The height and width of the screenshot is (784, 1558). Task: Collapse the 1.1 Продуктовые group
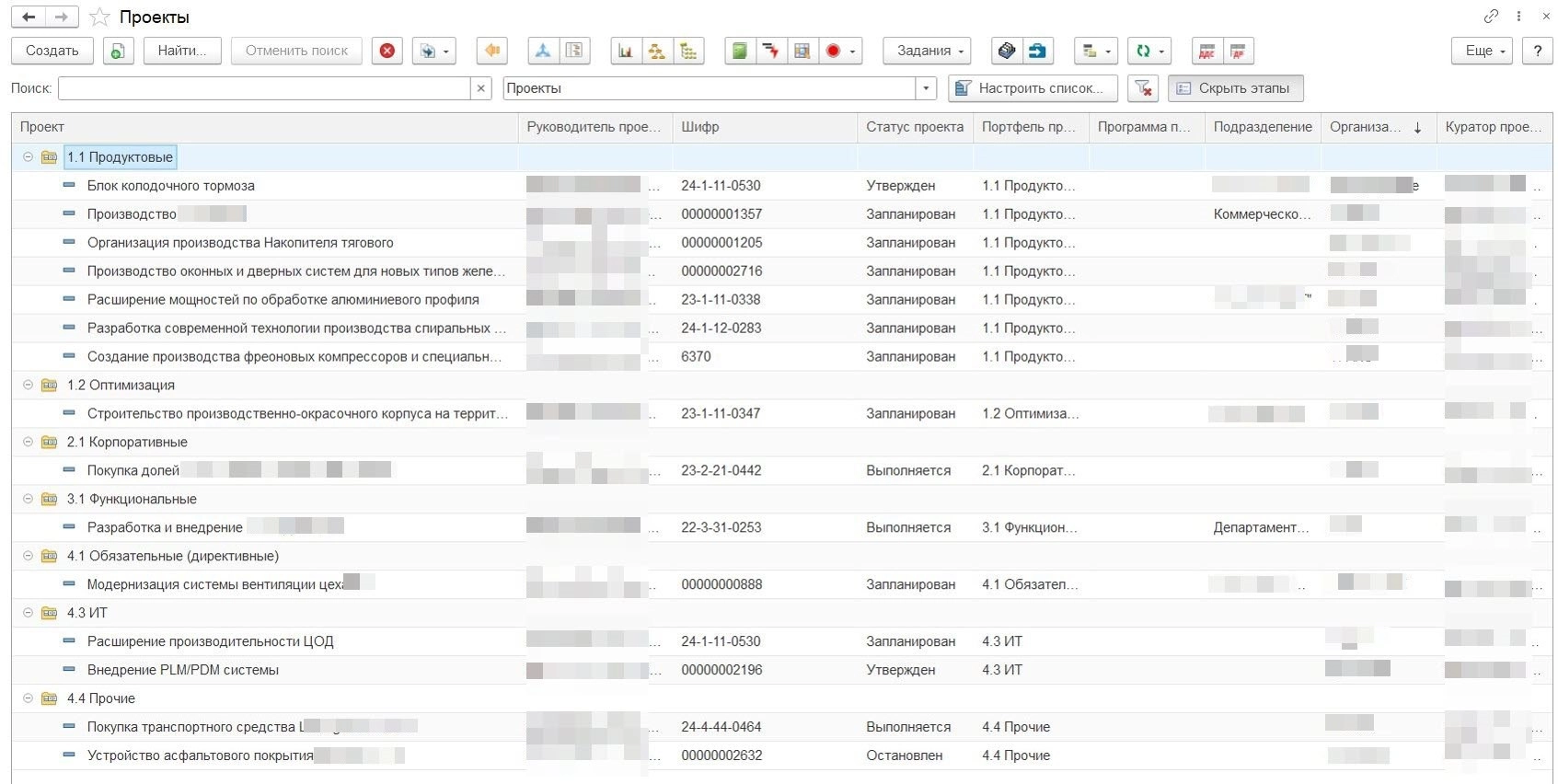[x=28, y=157]
